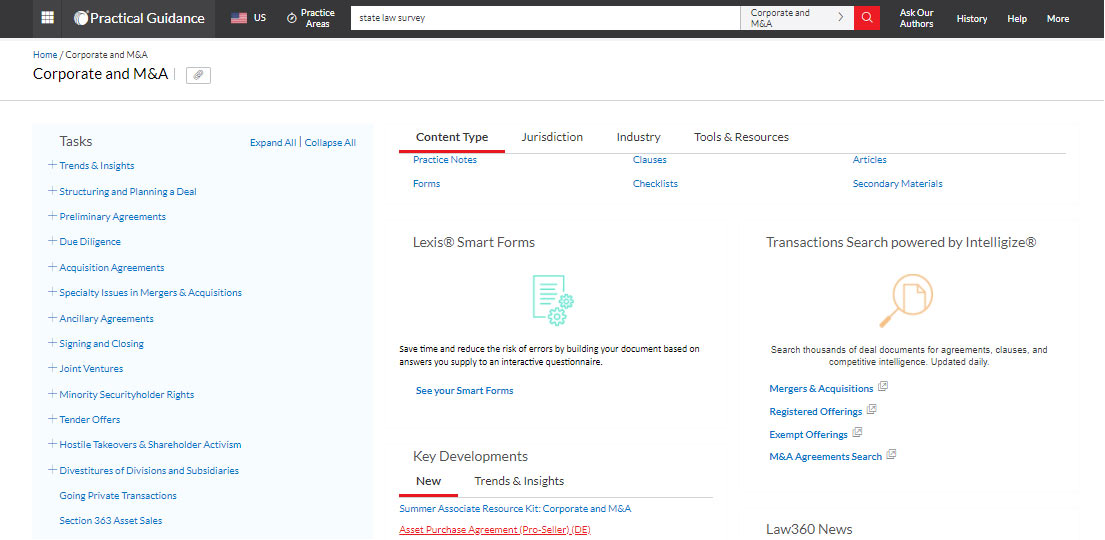Open Ask Our Authors in header
1105x540 pixels.
(x=916, y=18)
